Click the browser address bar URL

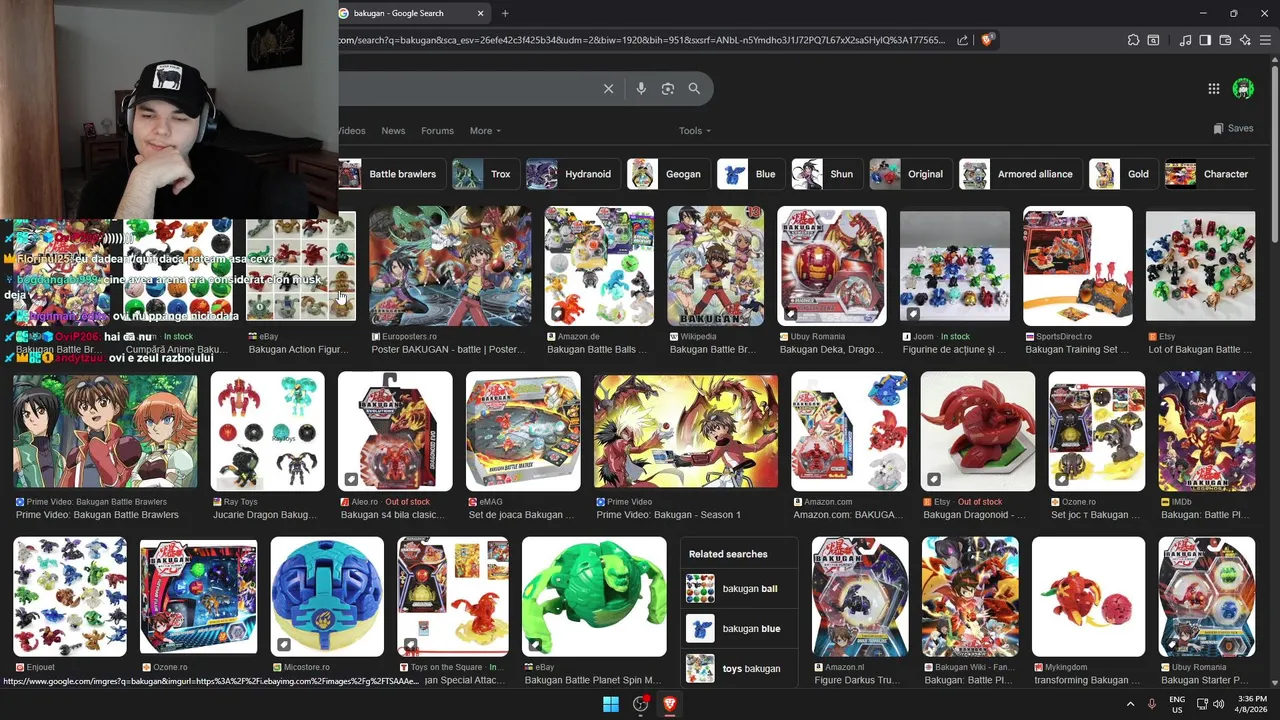coord(642,40)
